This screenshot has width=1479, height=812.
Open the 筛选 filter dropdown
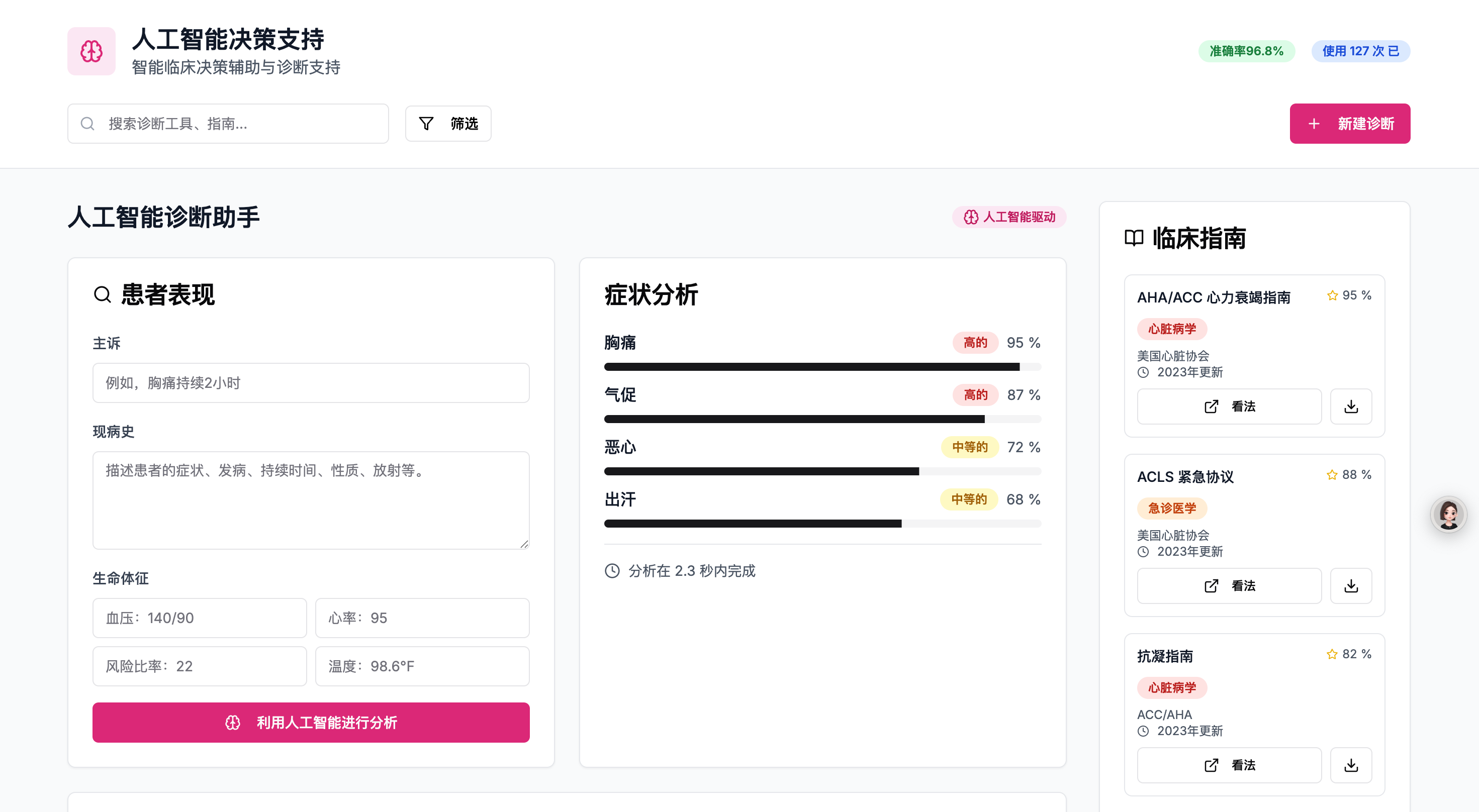448,124
